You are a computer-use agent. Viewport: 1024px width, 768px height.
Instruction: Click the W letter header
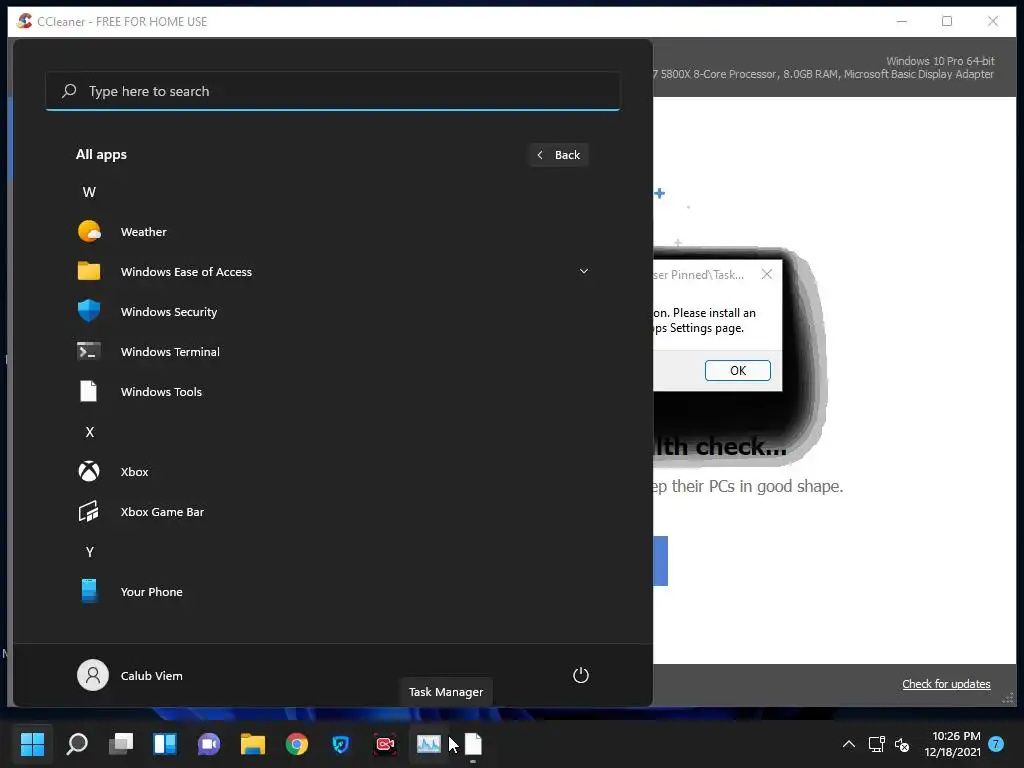[89, 192]
